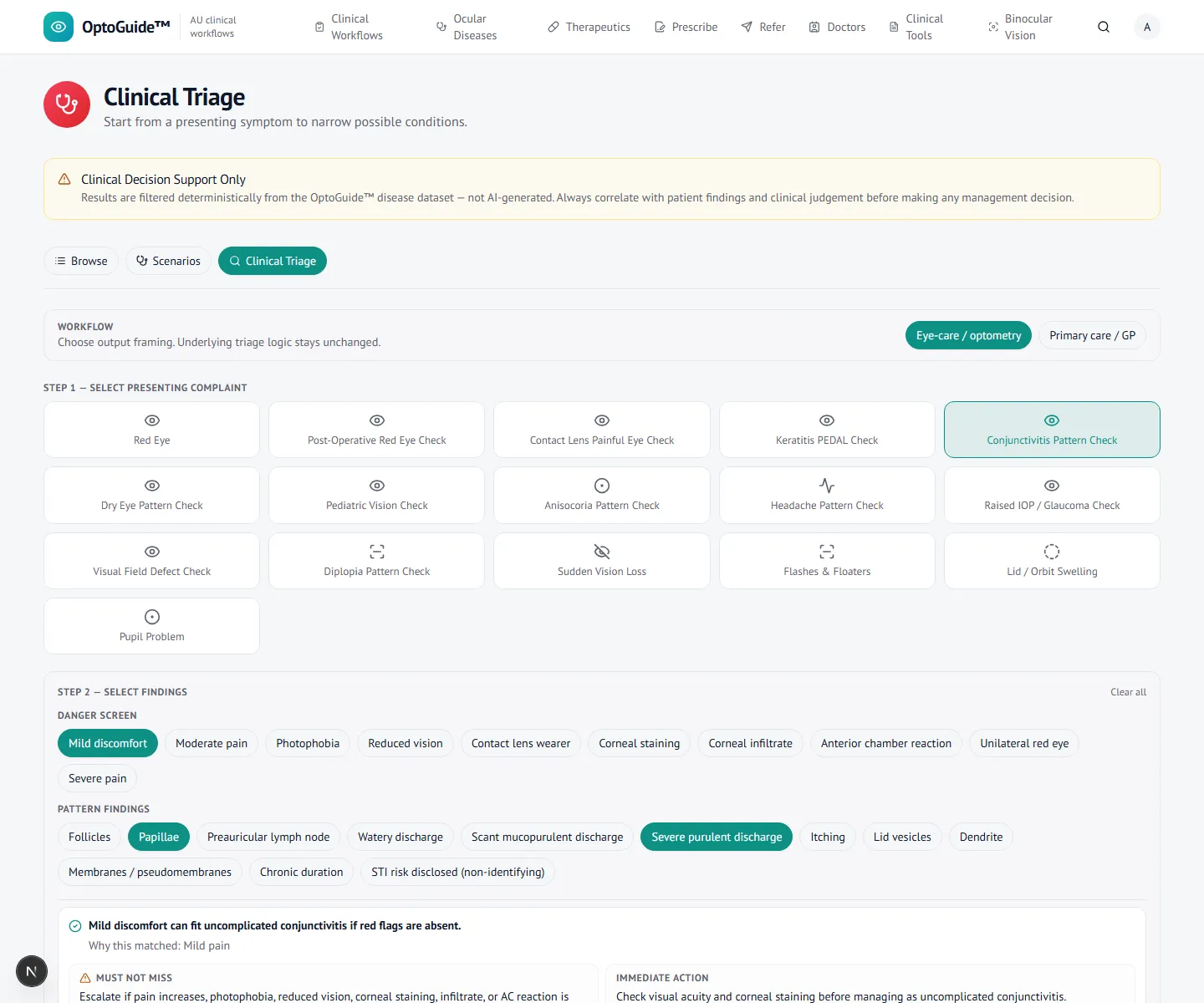This screenshot has height=1003, width=1204.
Task: Toggle Unilateral red eye chip
Action: 1024,743
